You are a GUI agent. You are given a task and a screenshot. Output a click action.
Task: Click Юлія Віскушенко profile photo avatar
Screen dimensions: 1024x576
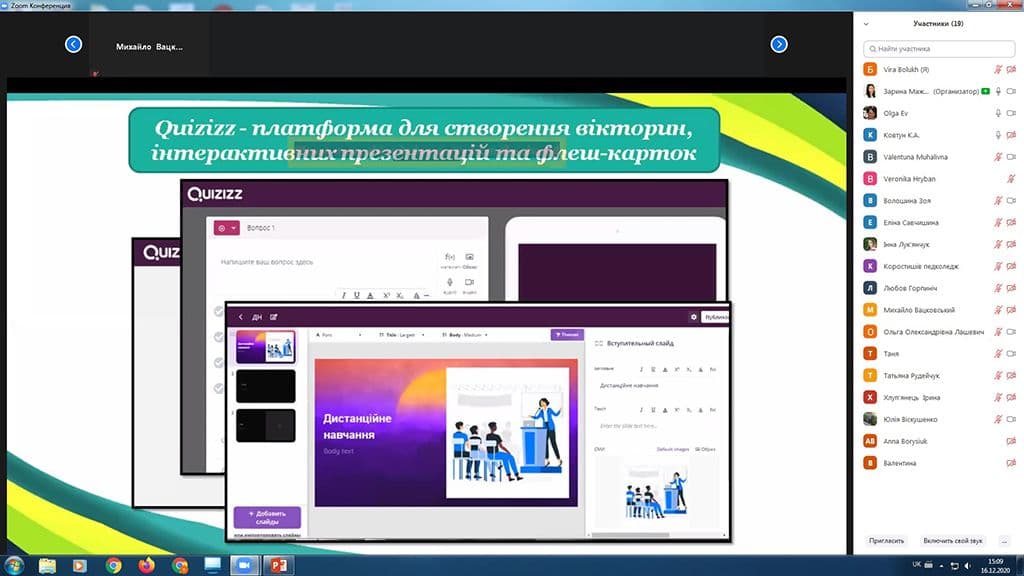[870, 419]
